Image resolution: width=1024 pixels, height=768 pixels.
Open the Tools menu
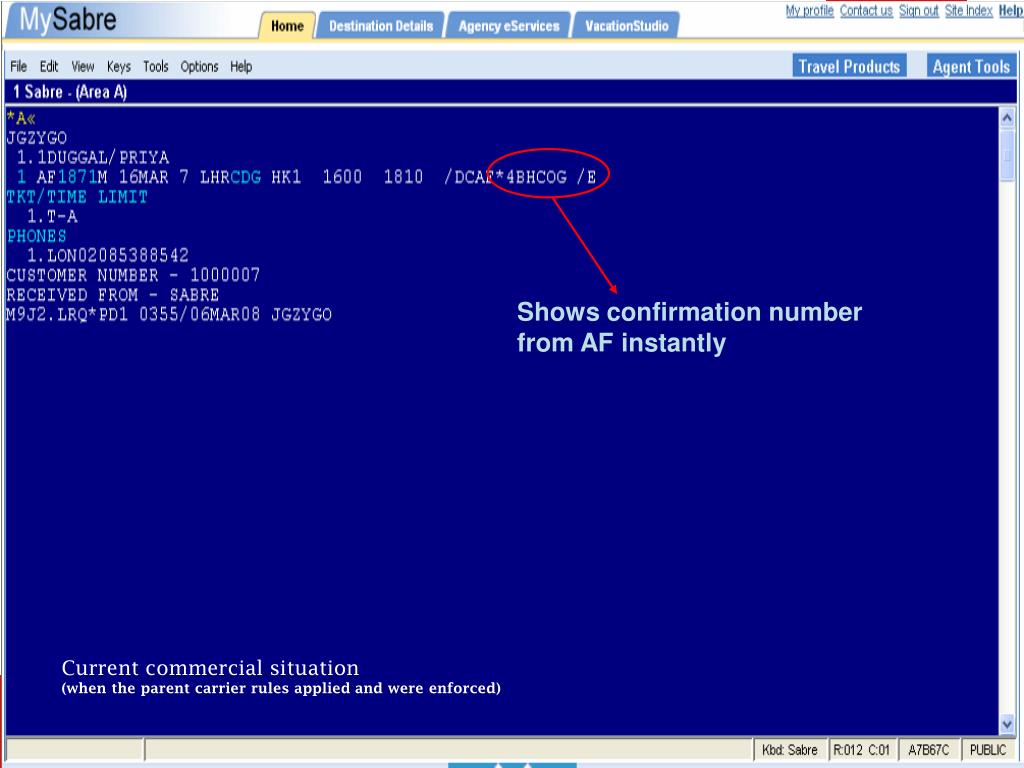pyautogui.click(x=155, y=67)
